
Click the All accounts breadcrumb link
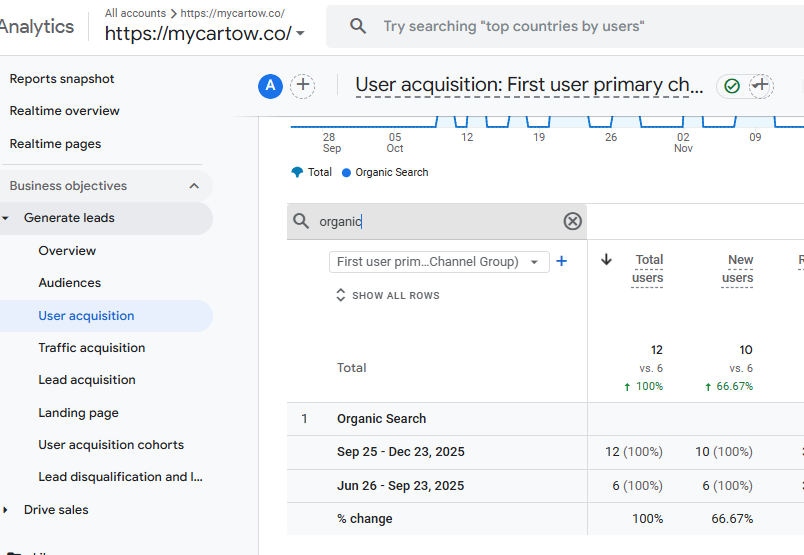tap(136, 13)
